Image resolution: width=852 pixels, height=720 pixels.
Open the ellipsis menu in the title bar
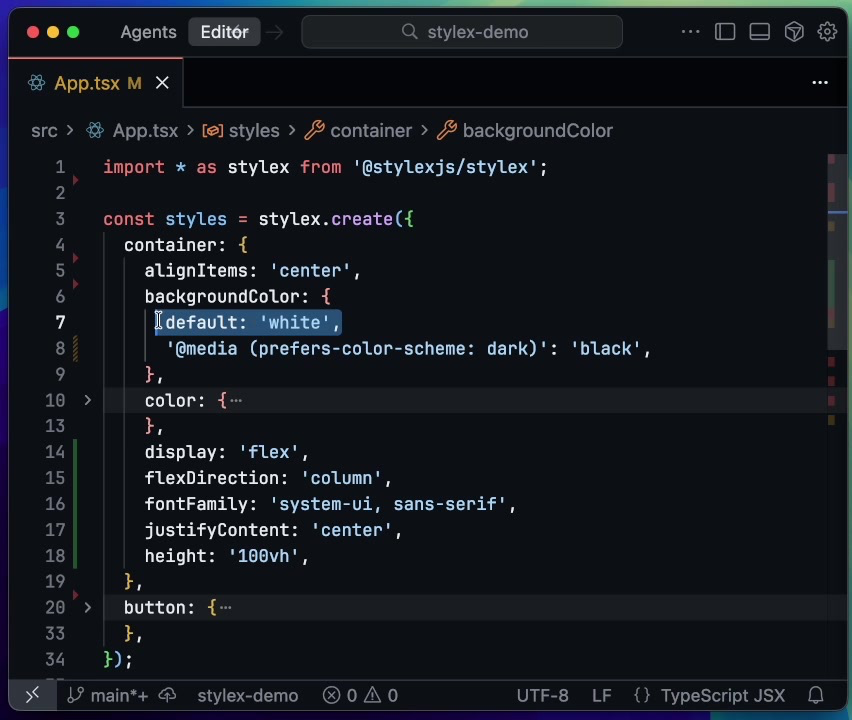coord(690,31)
